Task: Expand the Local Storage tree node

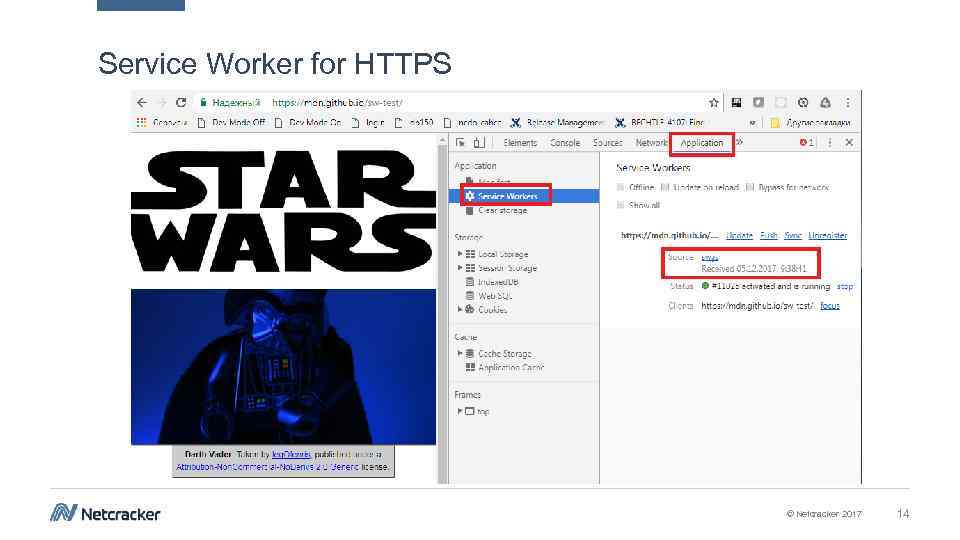Action: coord(460,253)
